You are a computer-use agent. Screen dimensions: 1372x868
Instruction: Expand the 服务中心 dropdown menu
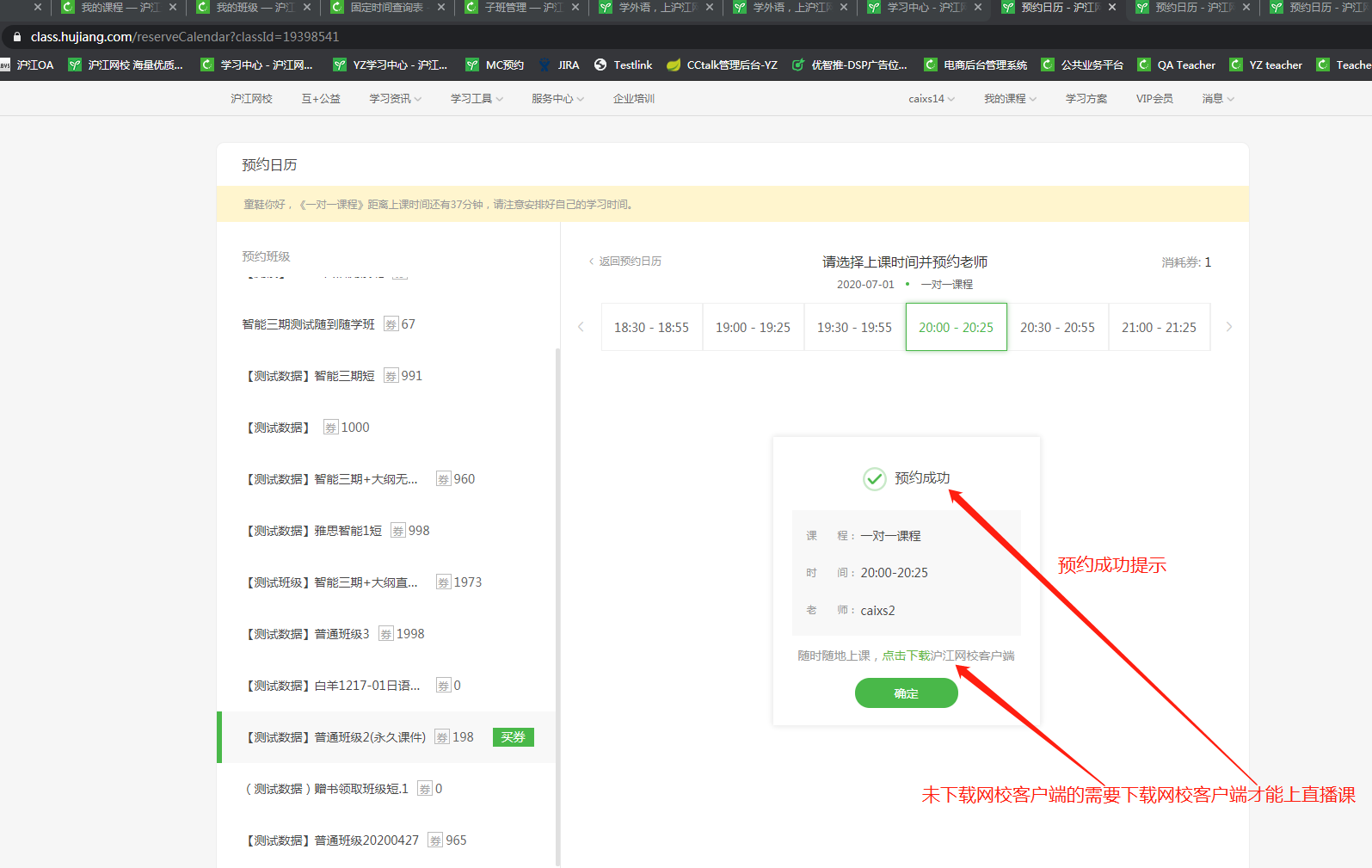[557, 99]
